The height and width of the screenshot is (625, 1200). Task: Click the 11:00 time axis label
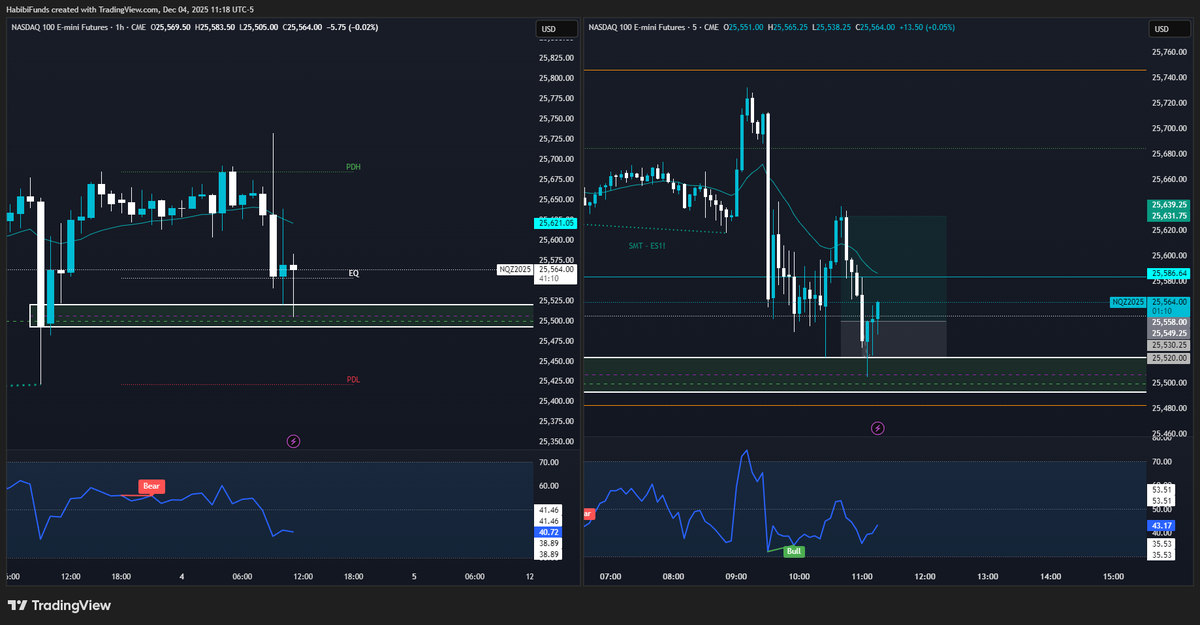point(862,577)
